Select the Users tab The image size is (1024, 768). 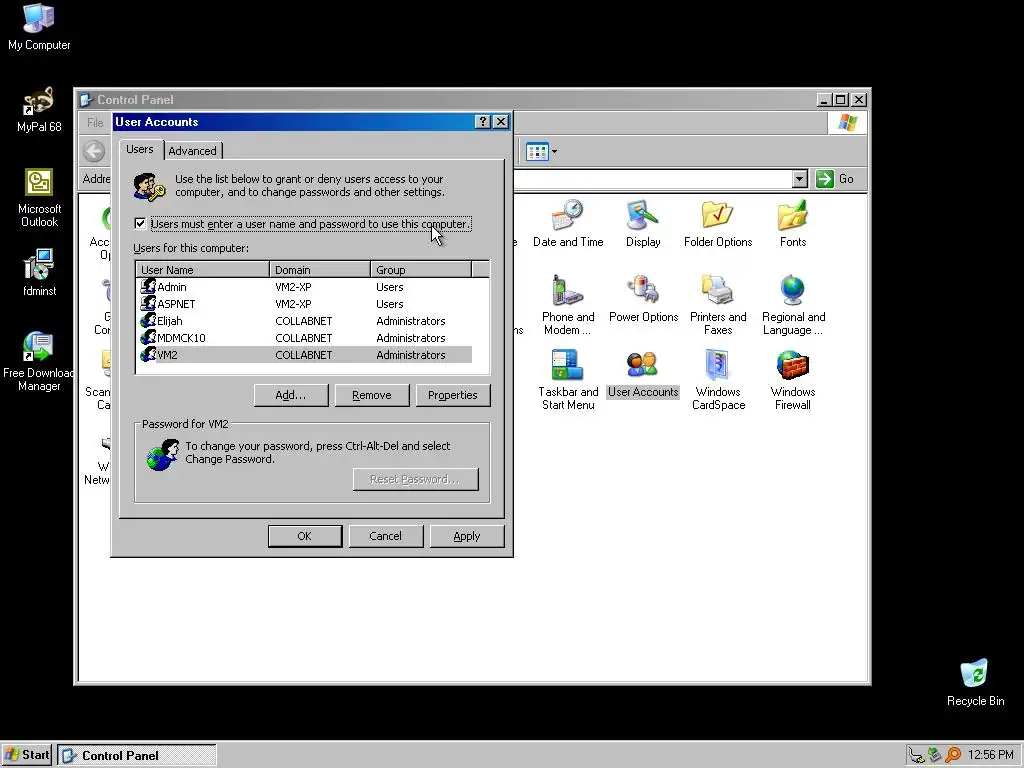pos(139,149)
